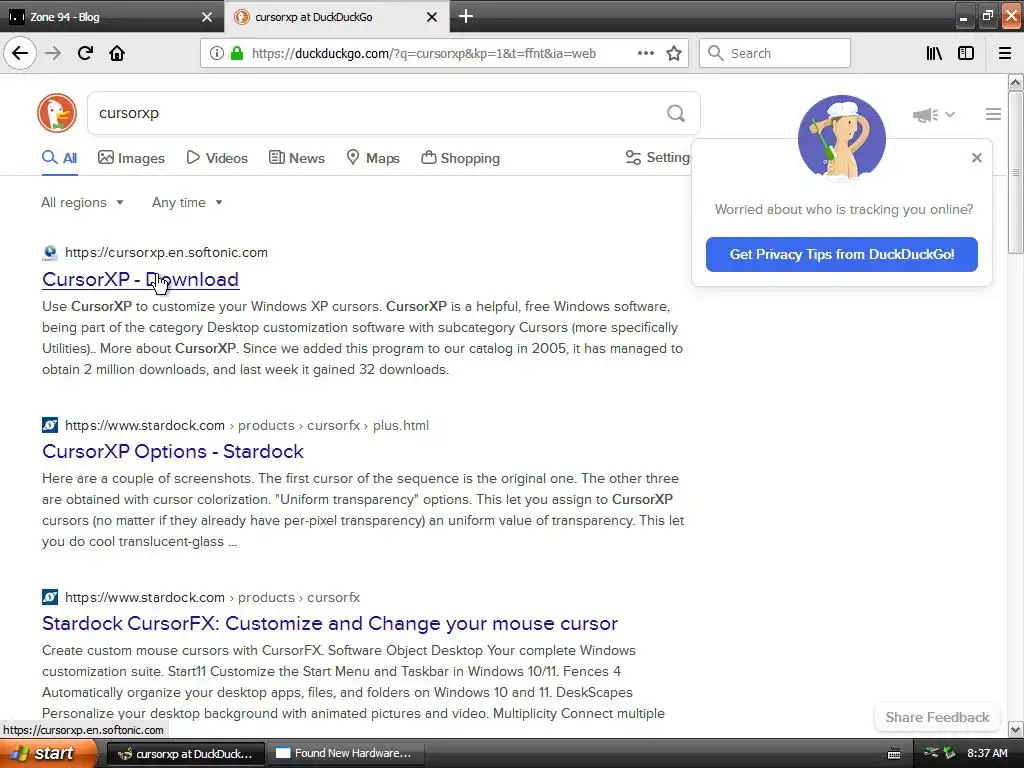Viewport: 1024px width, 768px height.
Task: Switch to Maps results tab
Action: tap(373, 158)
